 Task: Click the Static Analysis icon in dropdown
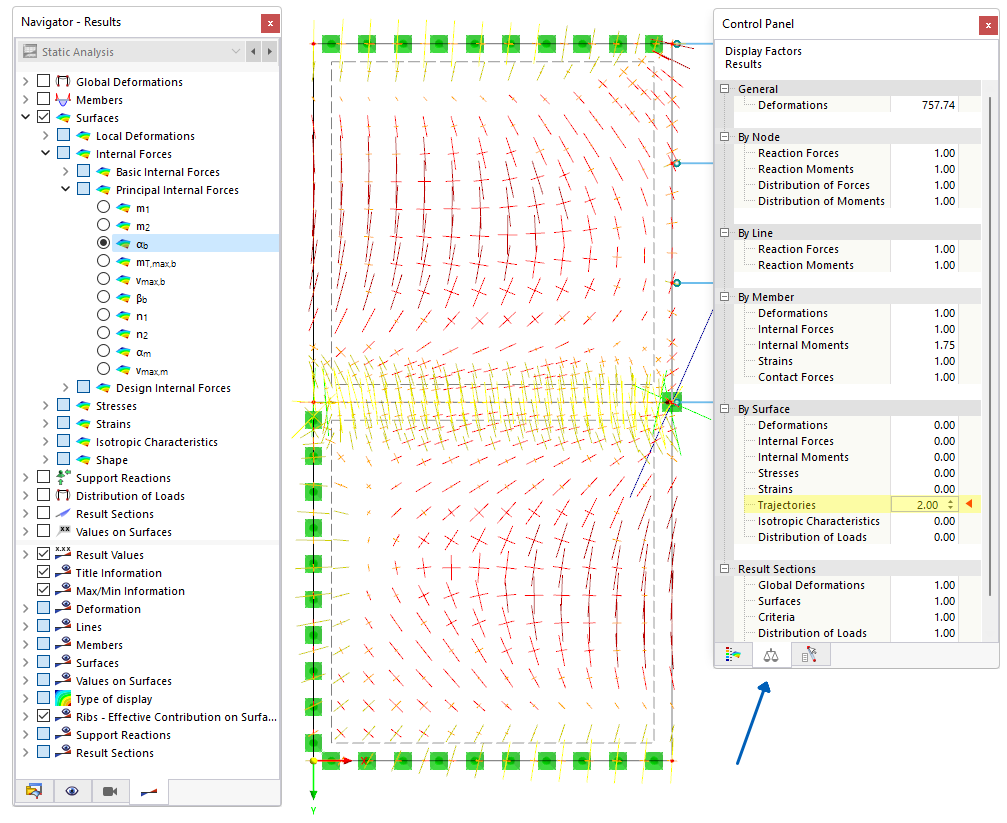pyautogui.click(x=30, y=51)
